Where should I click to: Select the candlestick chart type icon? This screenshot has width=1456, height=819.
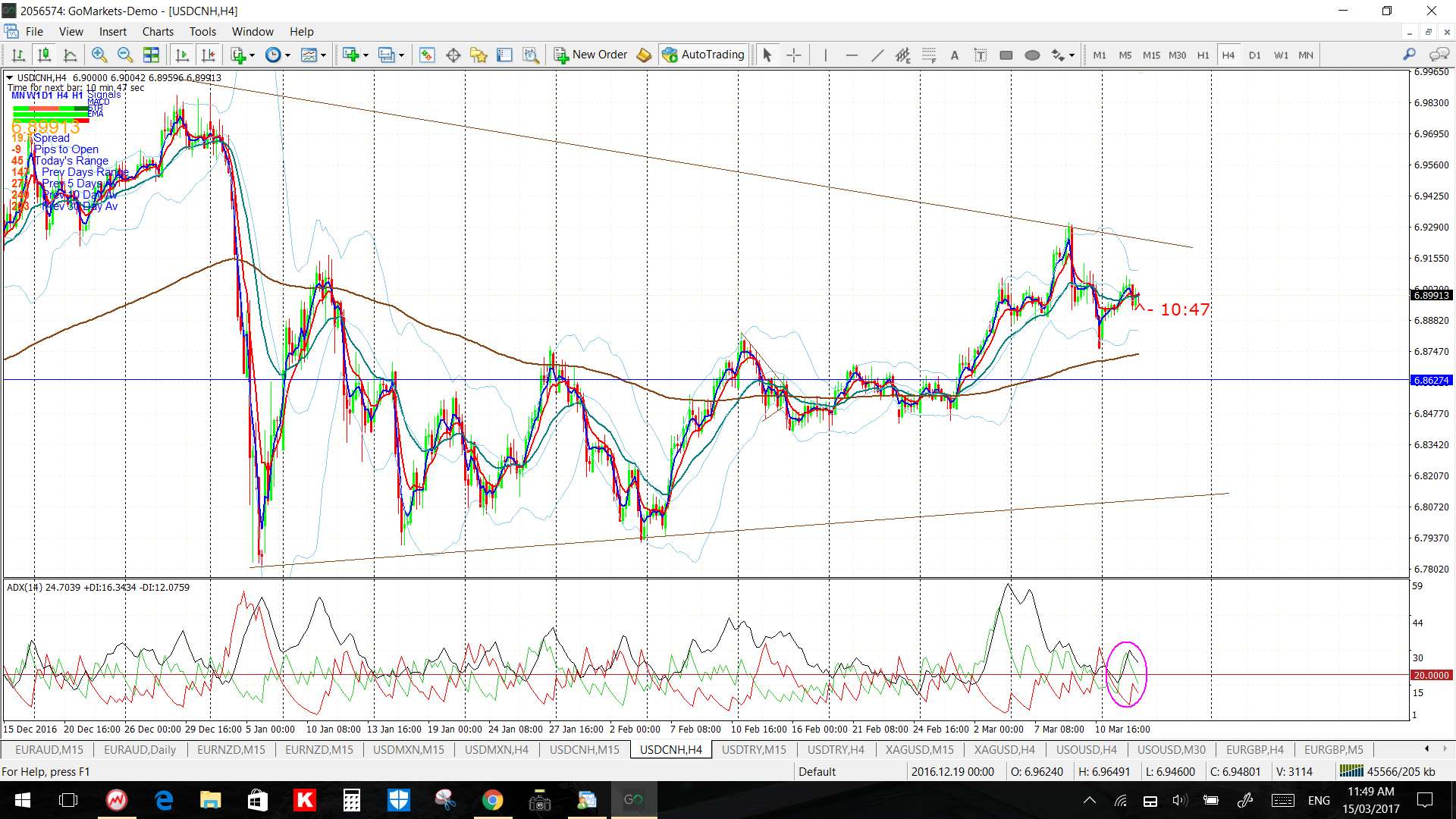[44, 55]
